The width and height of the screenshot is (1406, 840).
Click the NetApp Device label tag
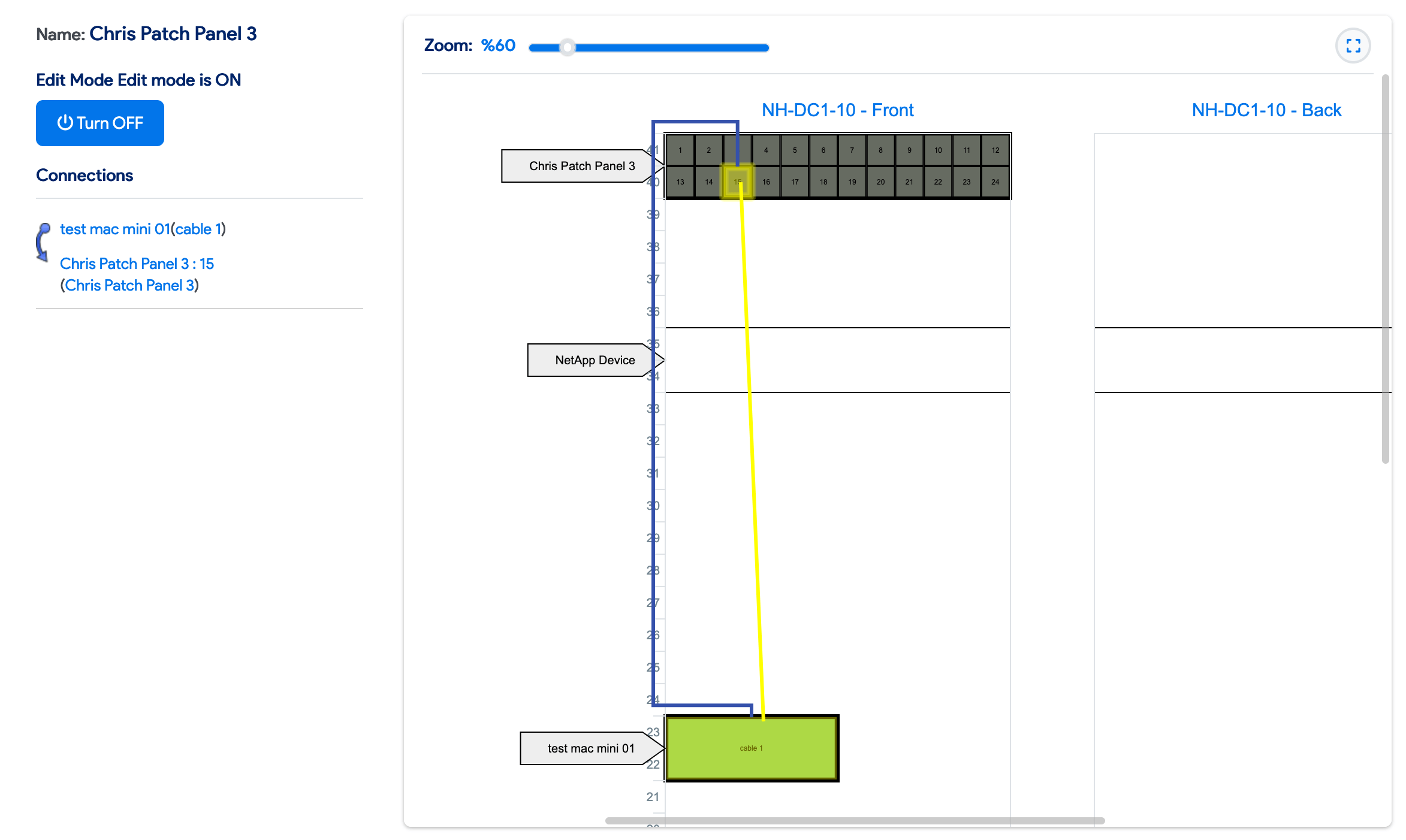pyautogui.click(x=595, y=359)
